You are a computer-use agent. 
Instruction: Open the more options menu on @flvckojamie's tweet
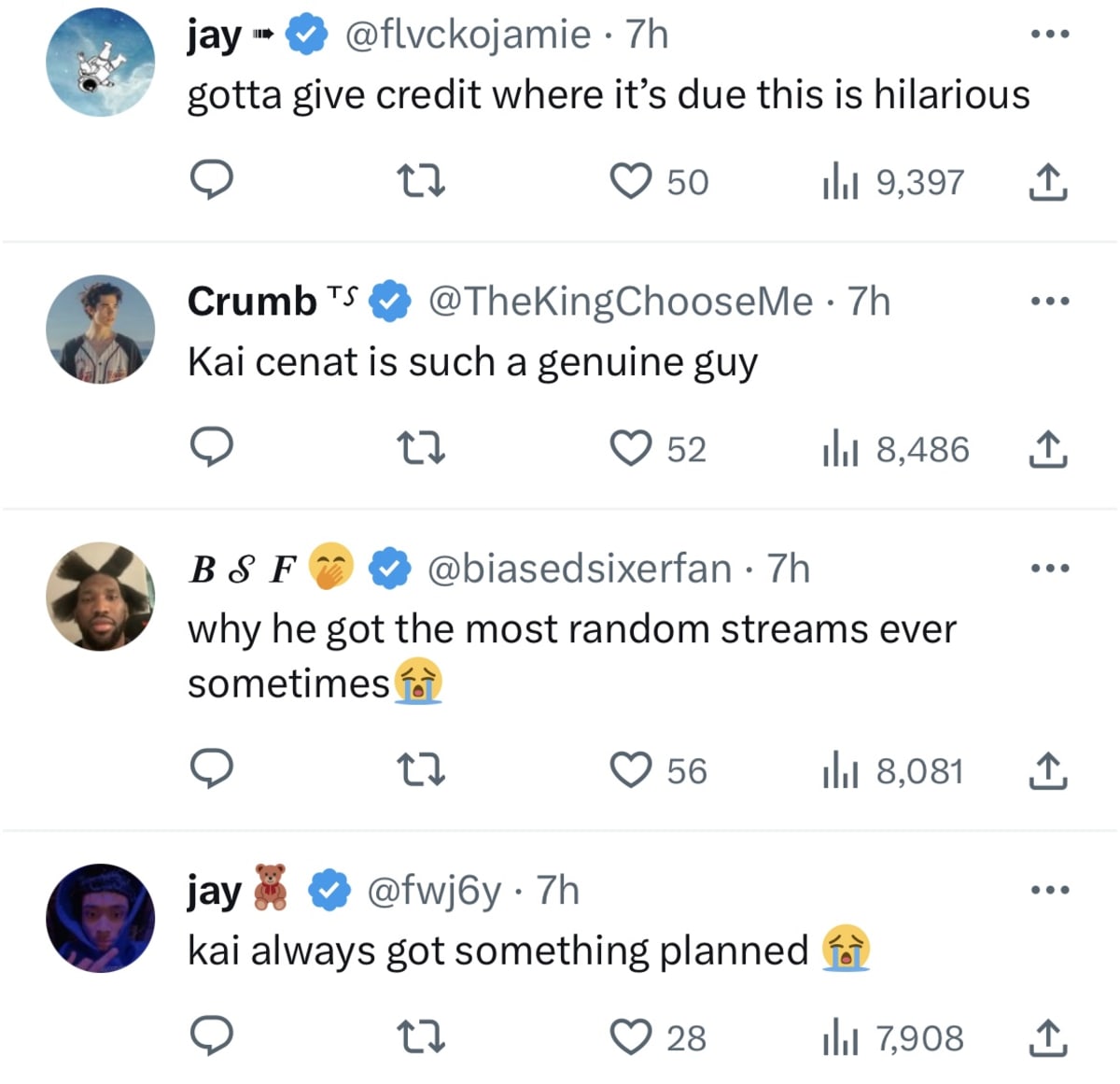tap(1049, 33)
